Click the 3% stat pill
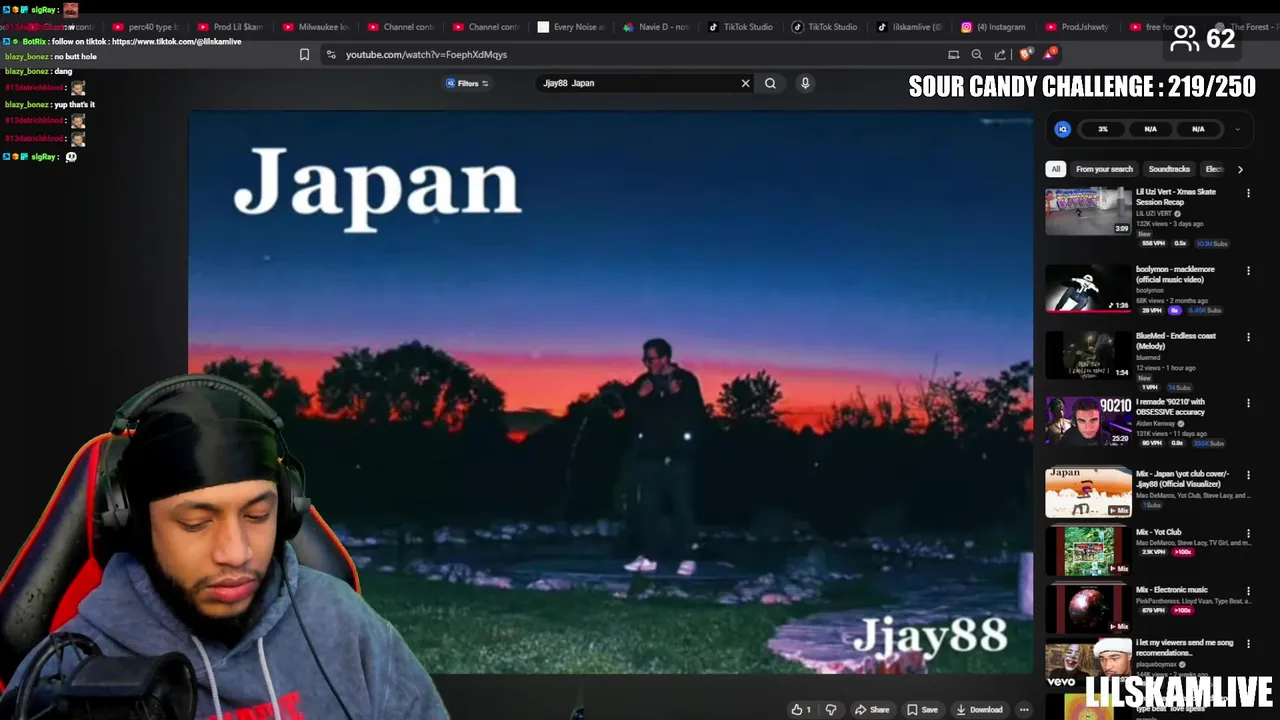 [x=1103, y=129]
